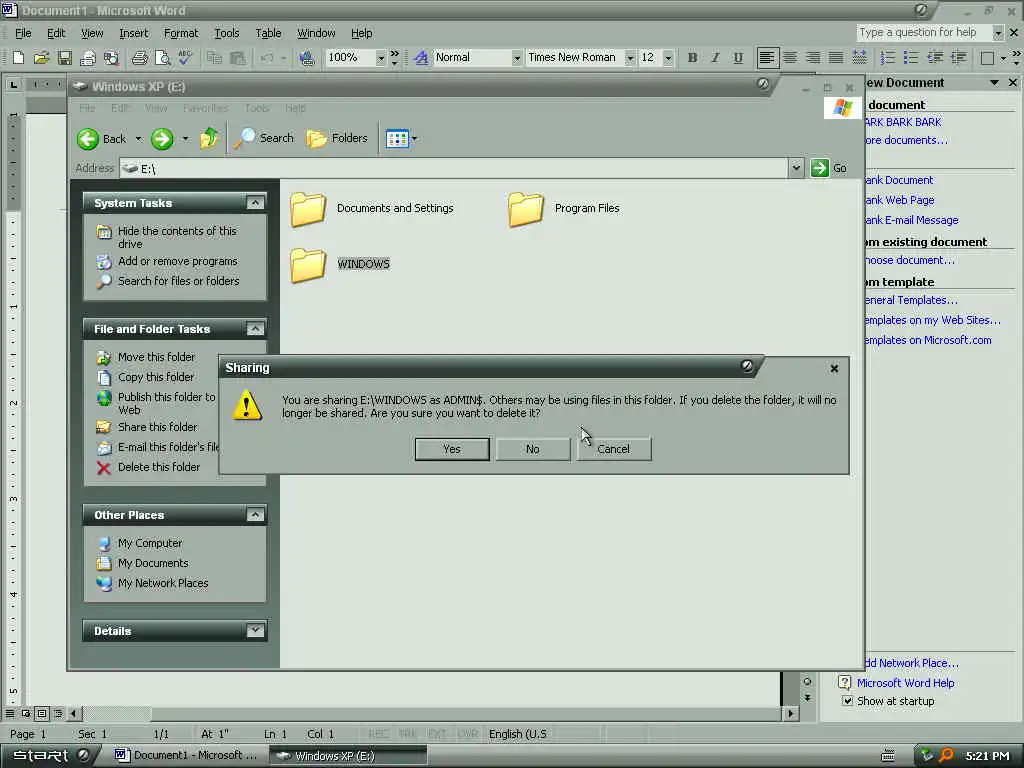Click the Explorer Search button
This screenshot has height=768, width=1024.
pos(264,138)
